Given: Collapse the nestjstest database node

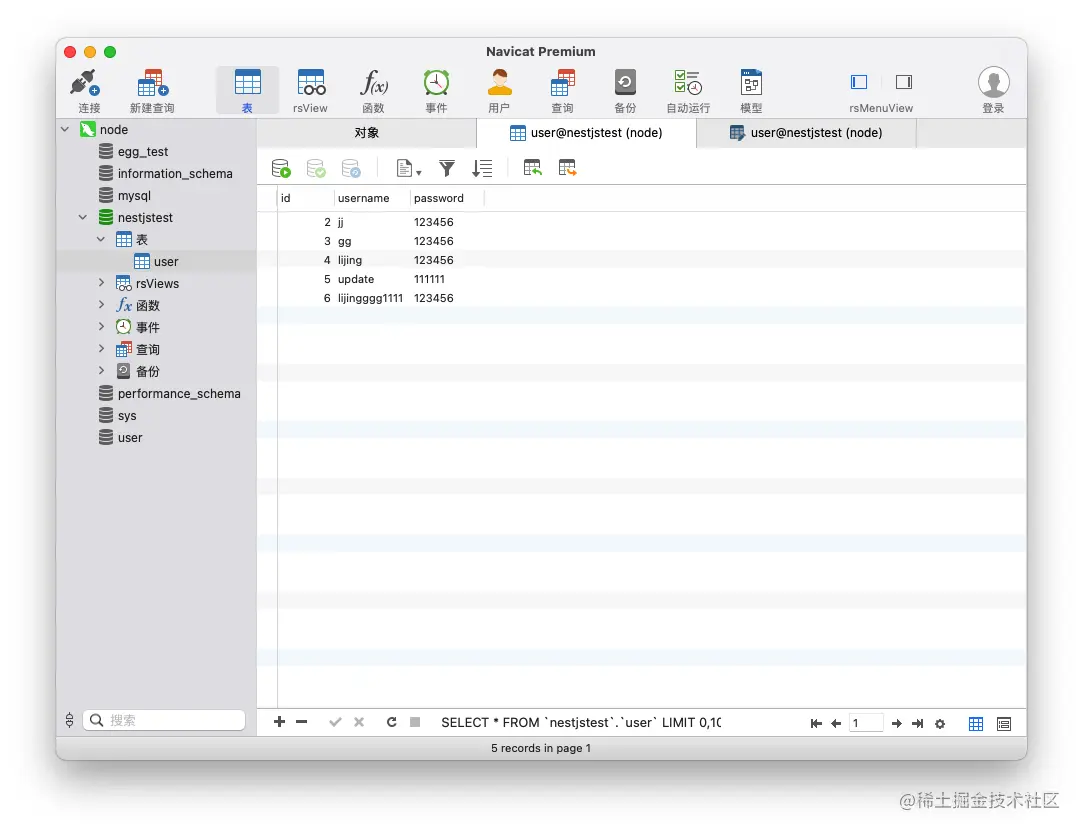Looking at the screenshot, I should (x=83, y=217).
